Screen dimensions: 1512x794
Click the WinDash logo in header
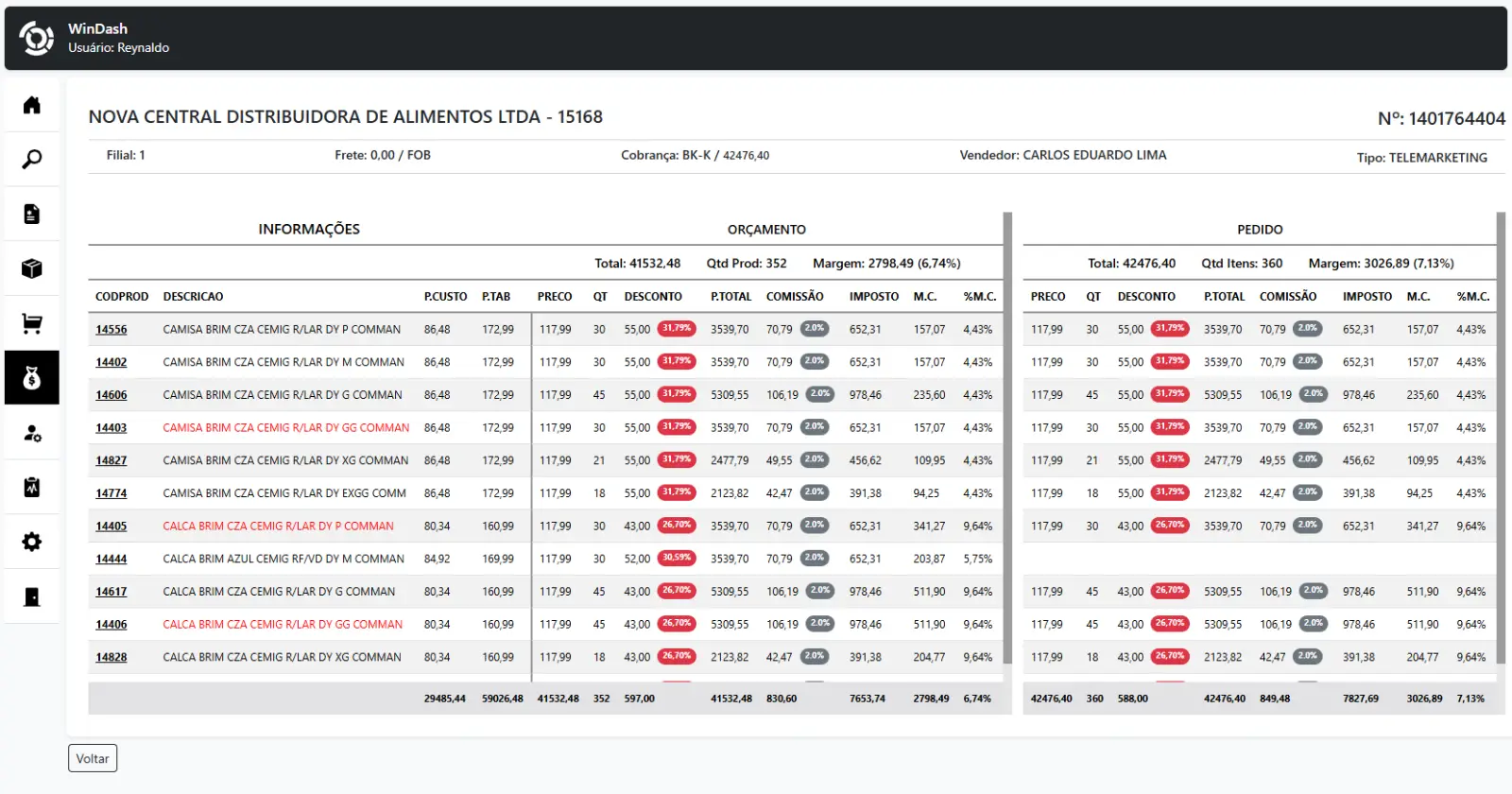pos(37,39)
